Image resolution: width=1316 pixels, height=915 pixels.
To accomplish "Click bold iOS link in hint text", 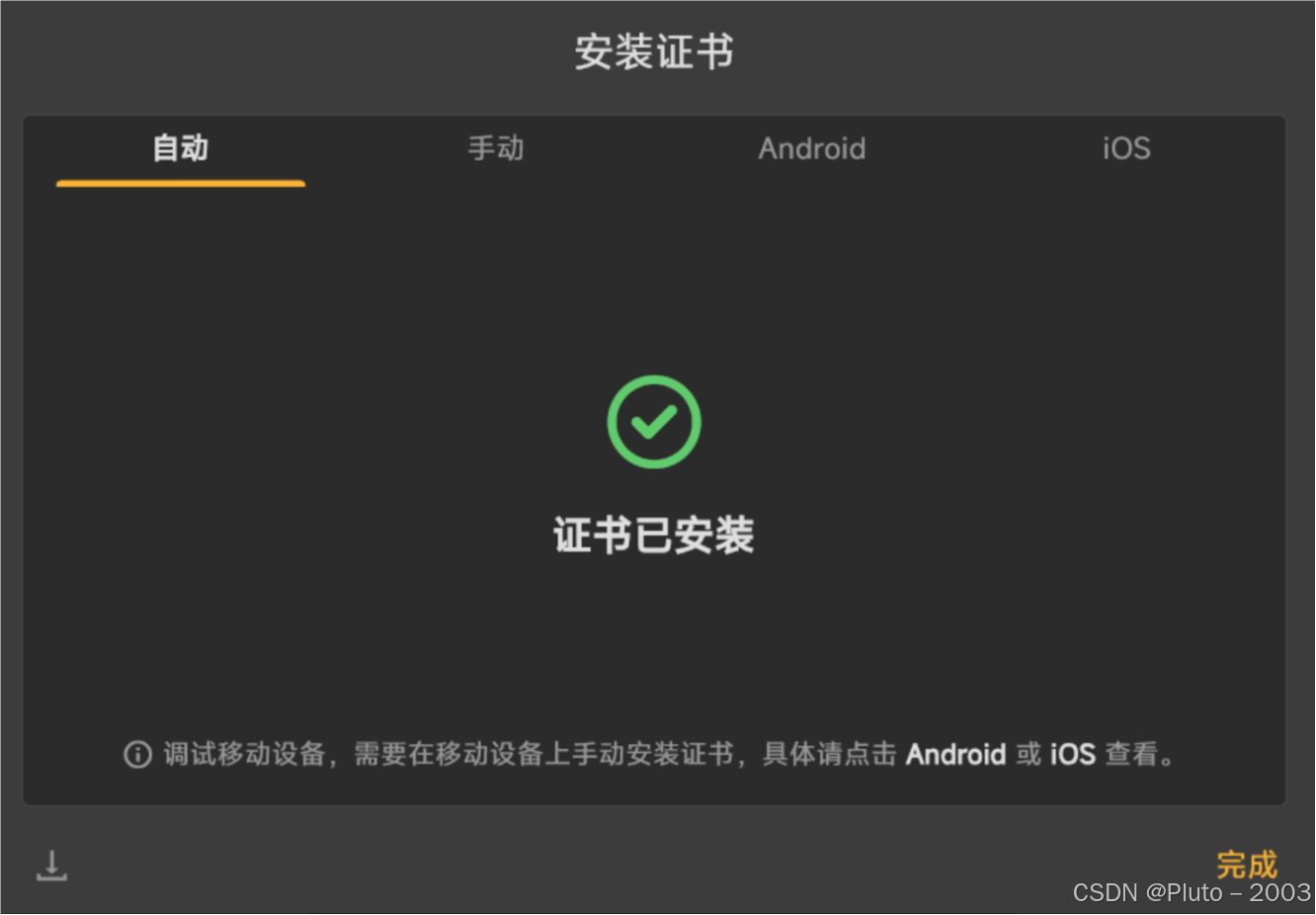I will (1072, 755).
